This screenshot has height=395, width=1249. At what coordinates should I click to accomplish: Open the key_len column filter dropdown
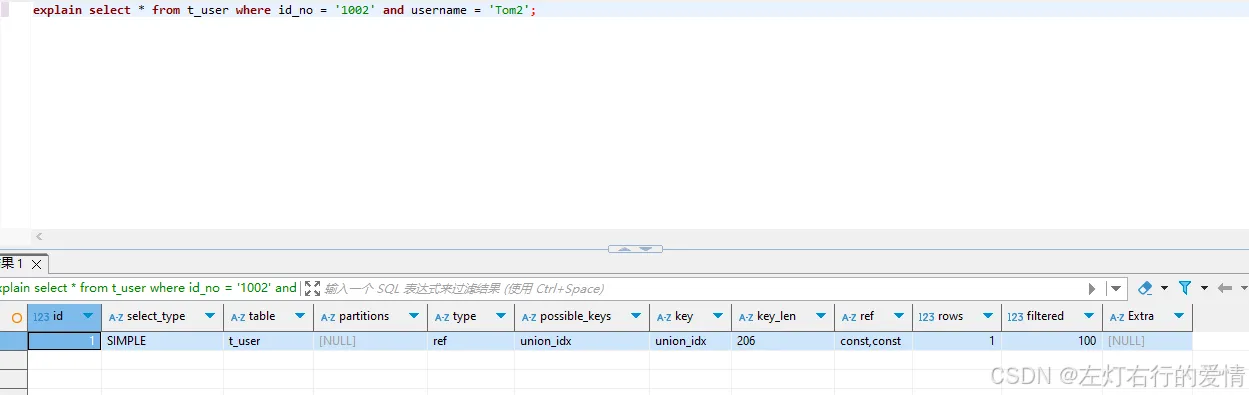click(x=821, y=316)
